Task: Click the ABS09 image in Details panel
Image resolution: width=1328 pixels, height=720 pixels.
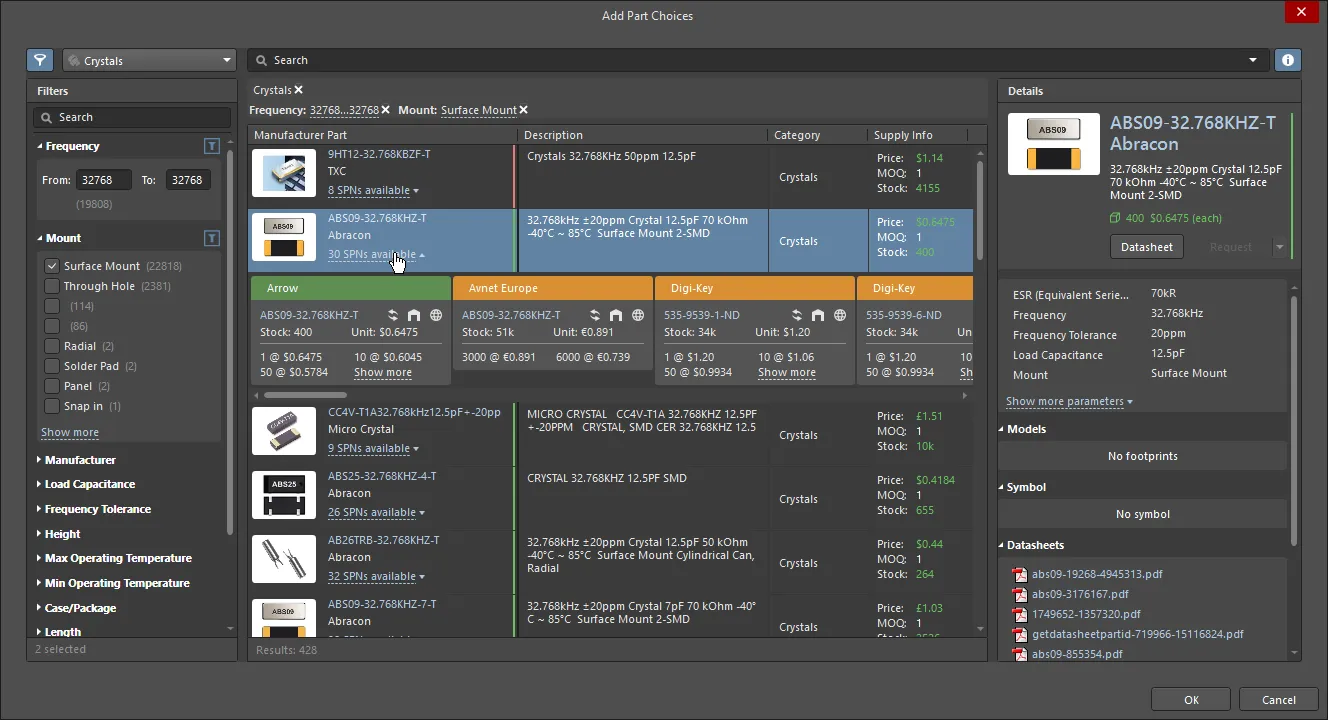Action: pyautogui.click(x=1053, y=144)
